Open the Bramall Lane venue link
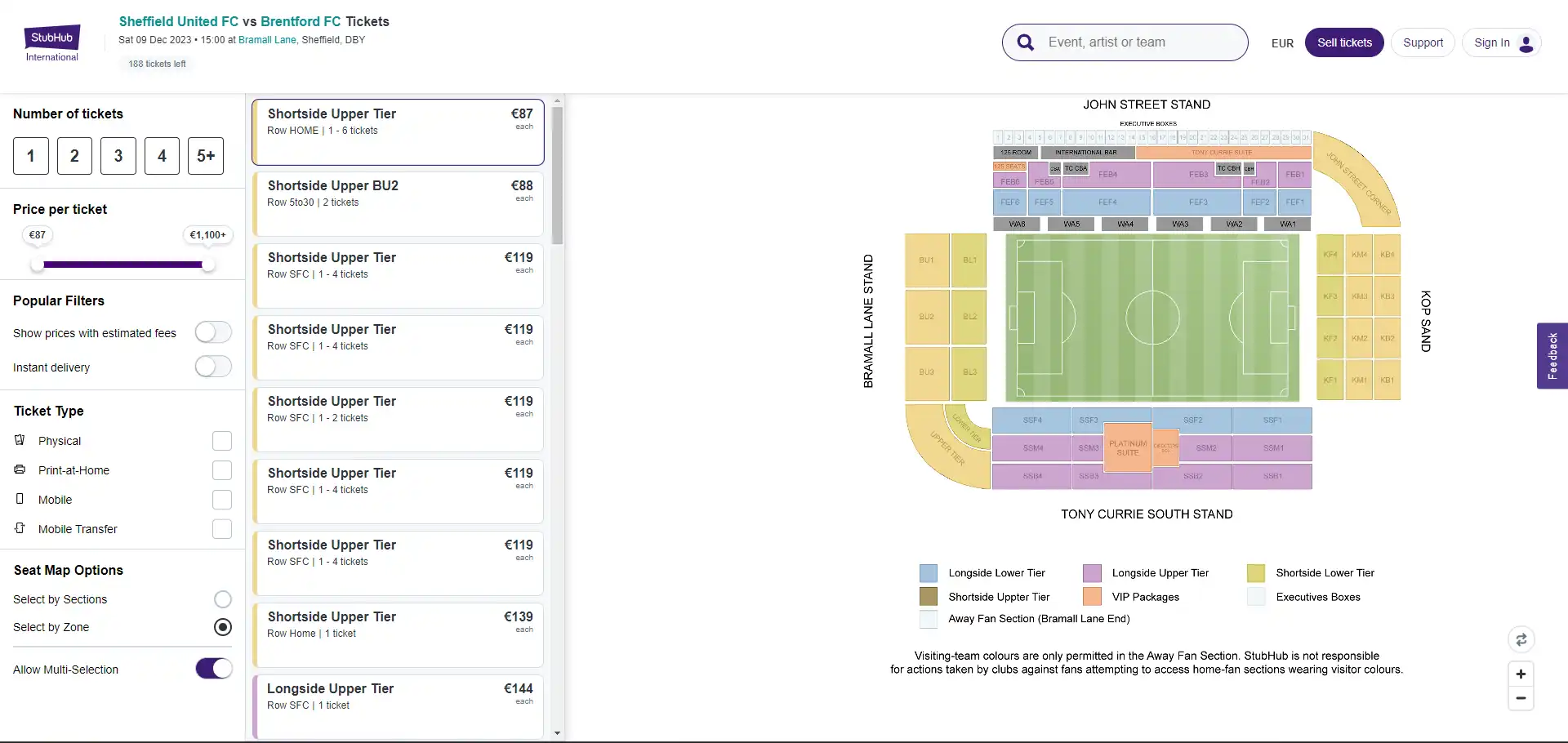This screenshot has width=1568, height=743. pyautogui.click(x=267, y=39)
